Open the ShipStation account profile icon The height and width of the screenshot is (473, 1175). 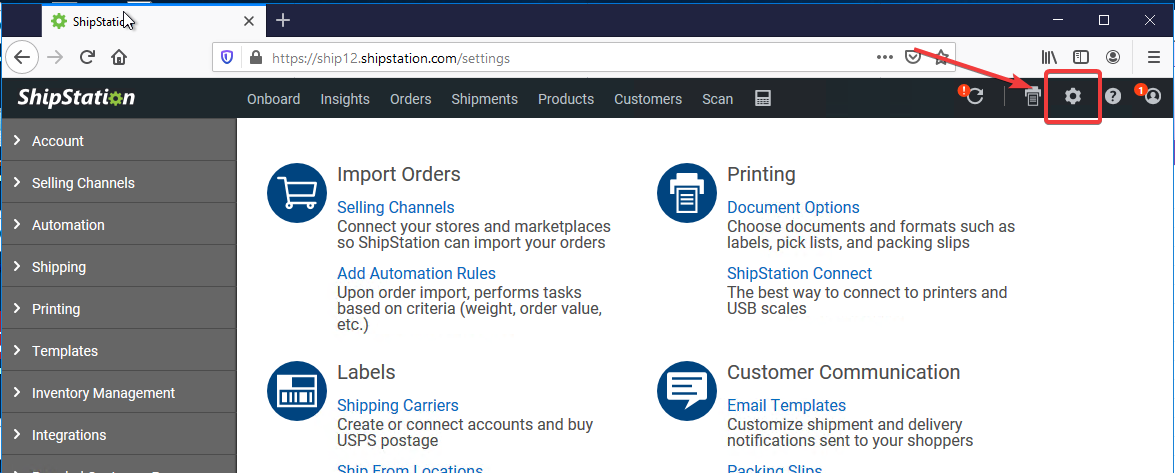(1153, 96)
